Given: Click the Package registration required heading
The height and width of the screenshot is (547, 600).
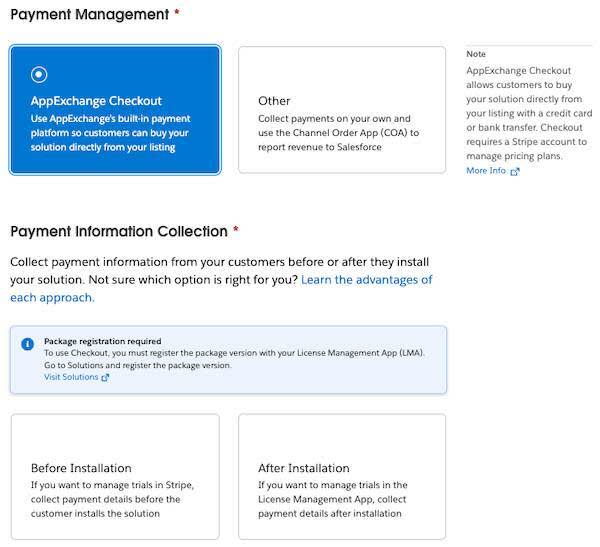Looking at the screenshot, I should pyautogui.click(x=103, y=341).
